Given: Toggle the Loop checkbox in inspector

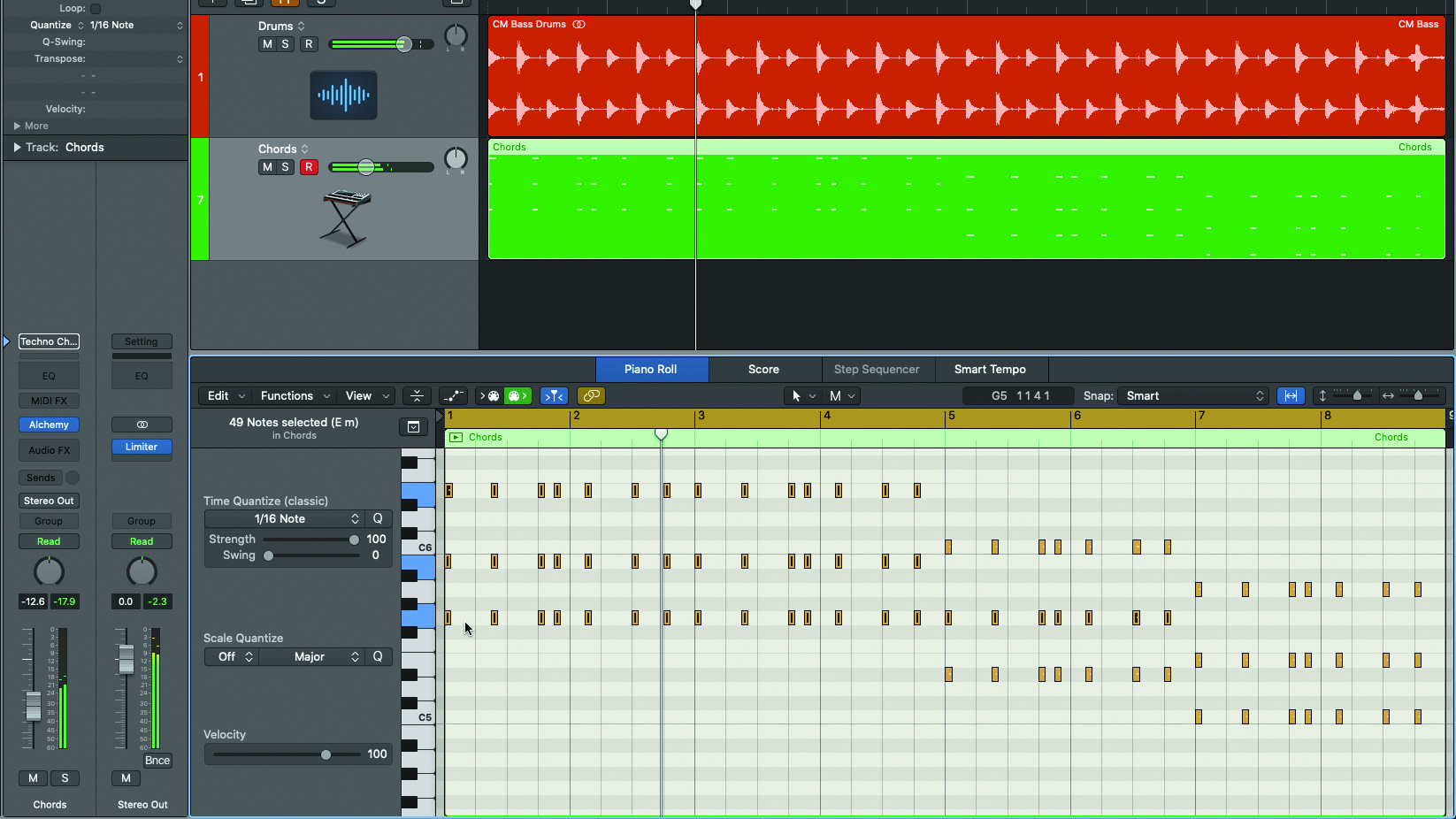Looking at the screenshot, I should pos(96,9).
